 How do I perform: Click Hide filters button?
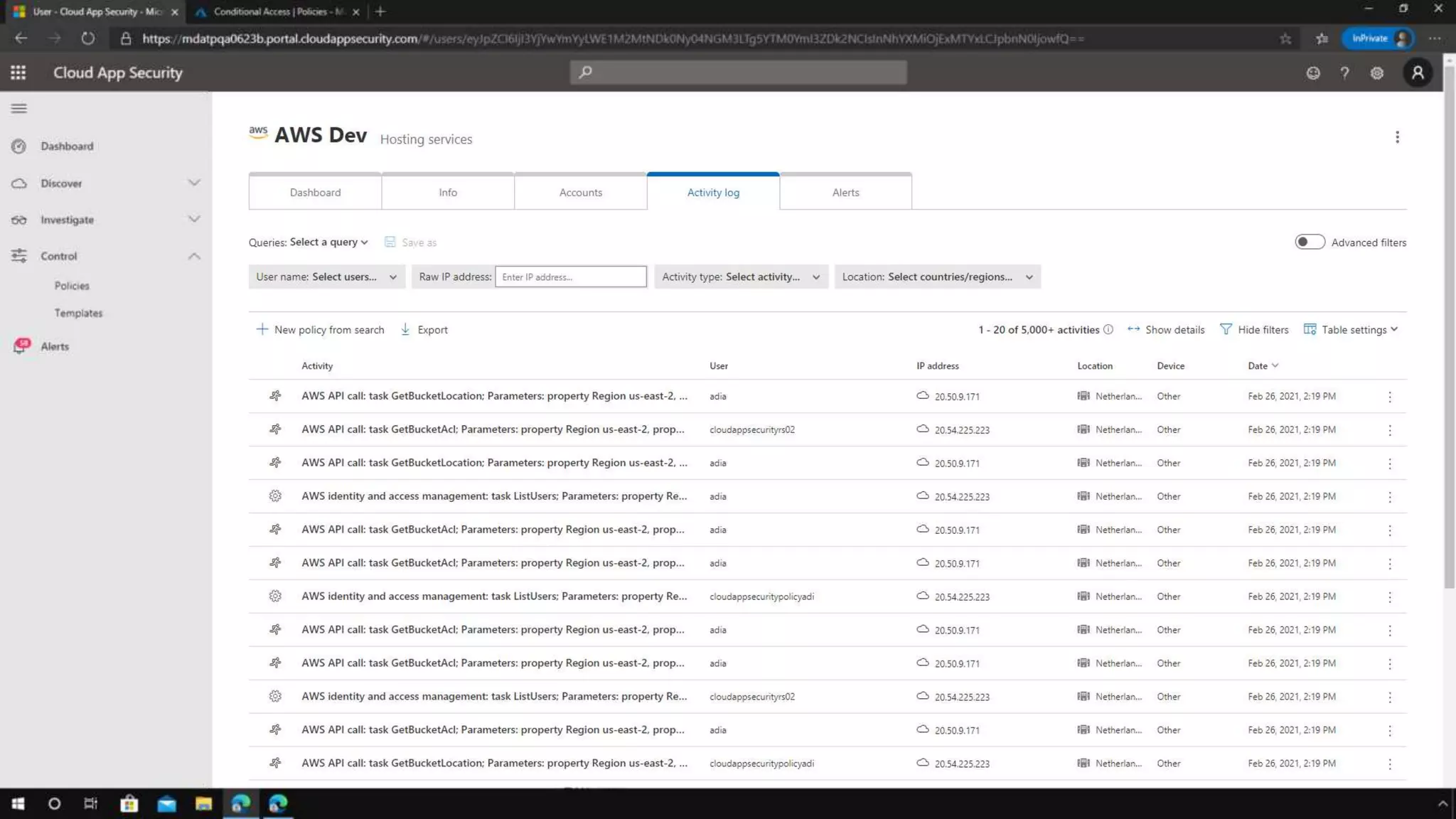click(1254, 330)
